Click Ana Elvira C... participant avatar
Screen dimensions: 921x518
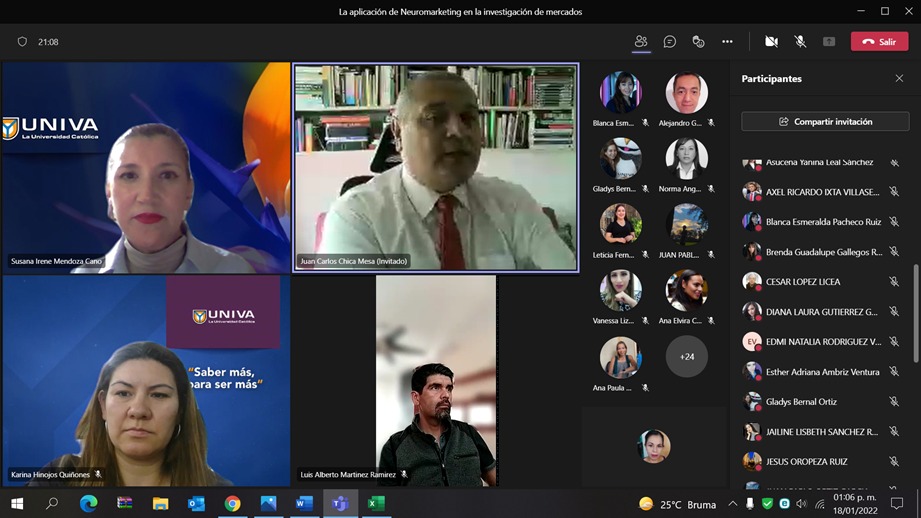686,290
